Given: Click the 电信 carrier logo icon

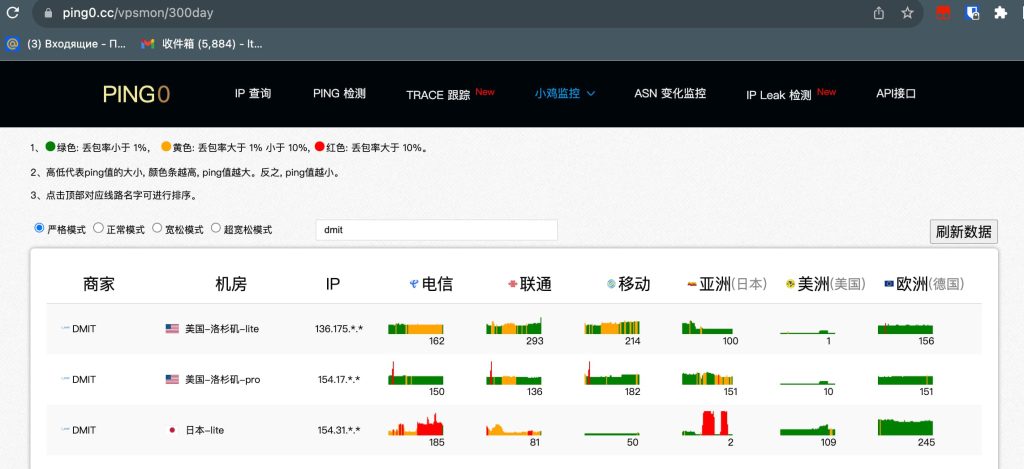Looking at the screenshot, I should (x=414, y=284).
